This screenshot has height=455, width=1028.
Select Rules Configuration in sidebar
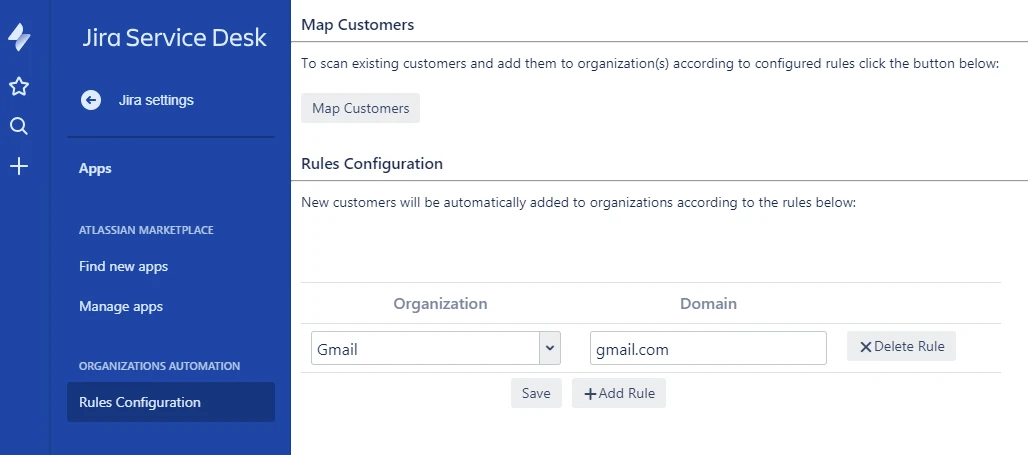[x=170, y=402]
